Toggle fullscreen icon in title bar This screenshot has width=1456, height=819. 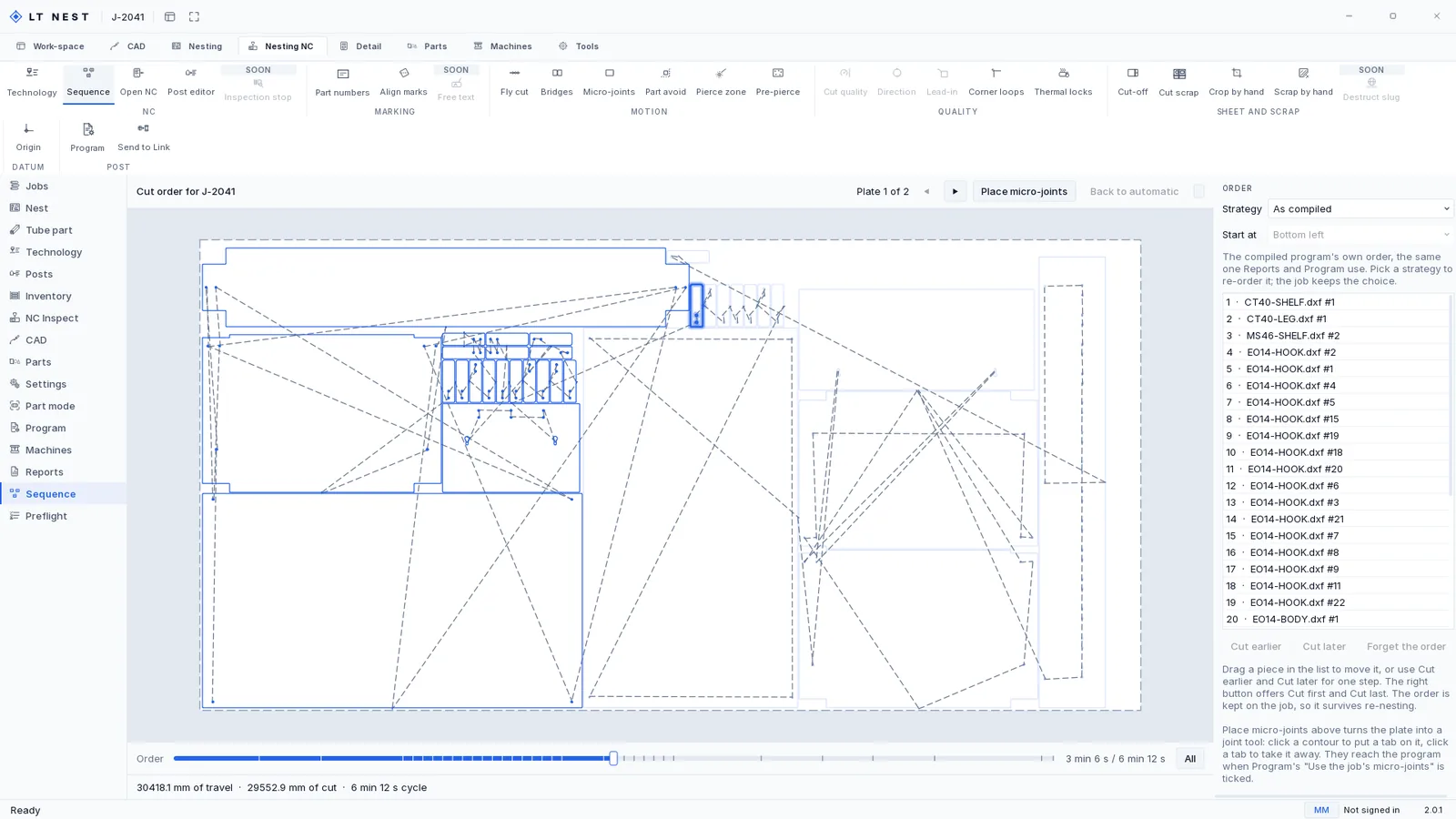[194, 16]
